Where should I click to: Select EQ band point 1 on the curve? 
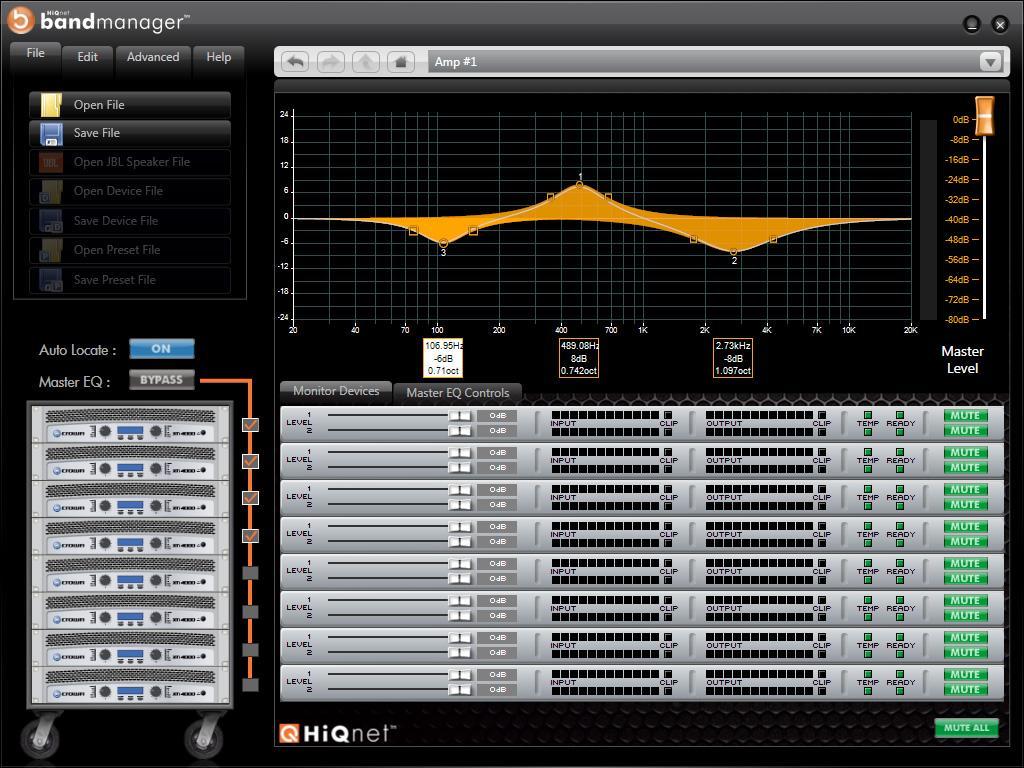[x=580, y=185]
